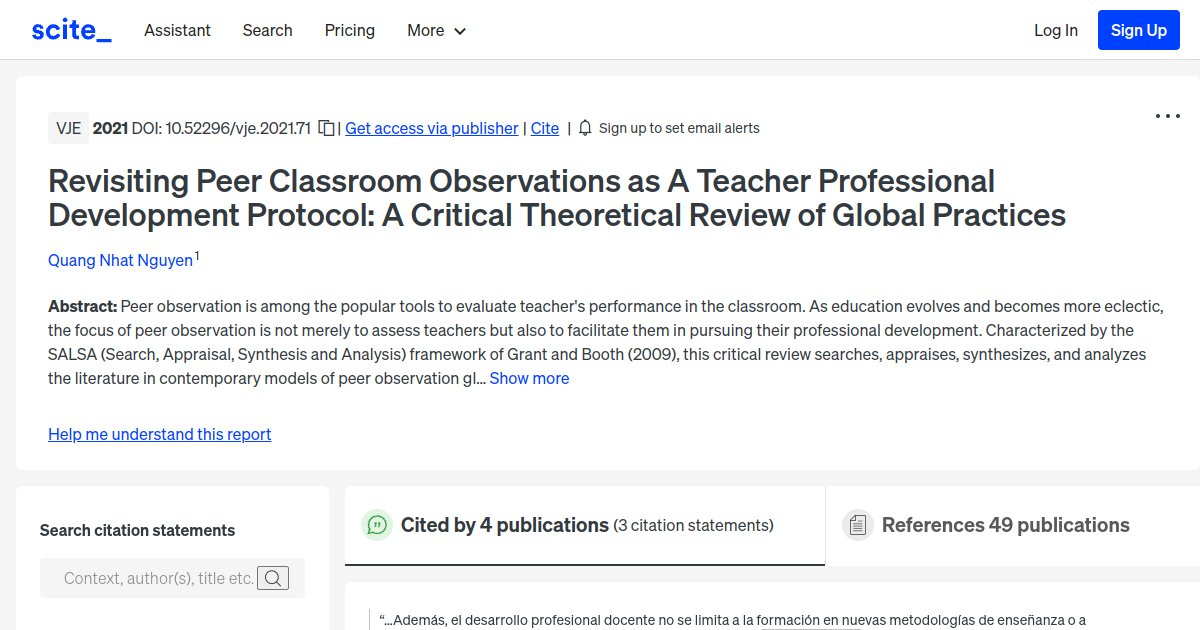
Task: Open the Cited by 4 publications tab
Action: coord(505,524)
